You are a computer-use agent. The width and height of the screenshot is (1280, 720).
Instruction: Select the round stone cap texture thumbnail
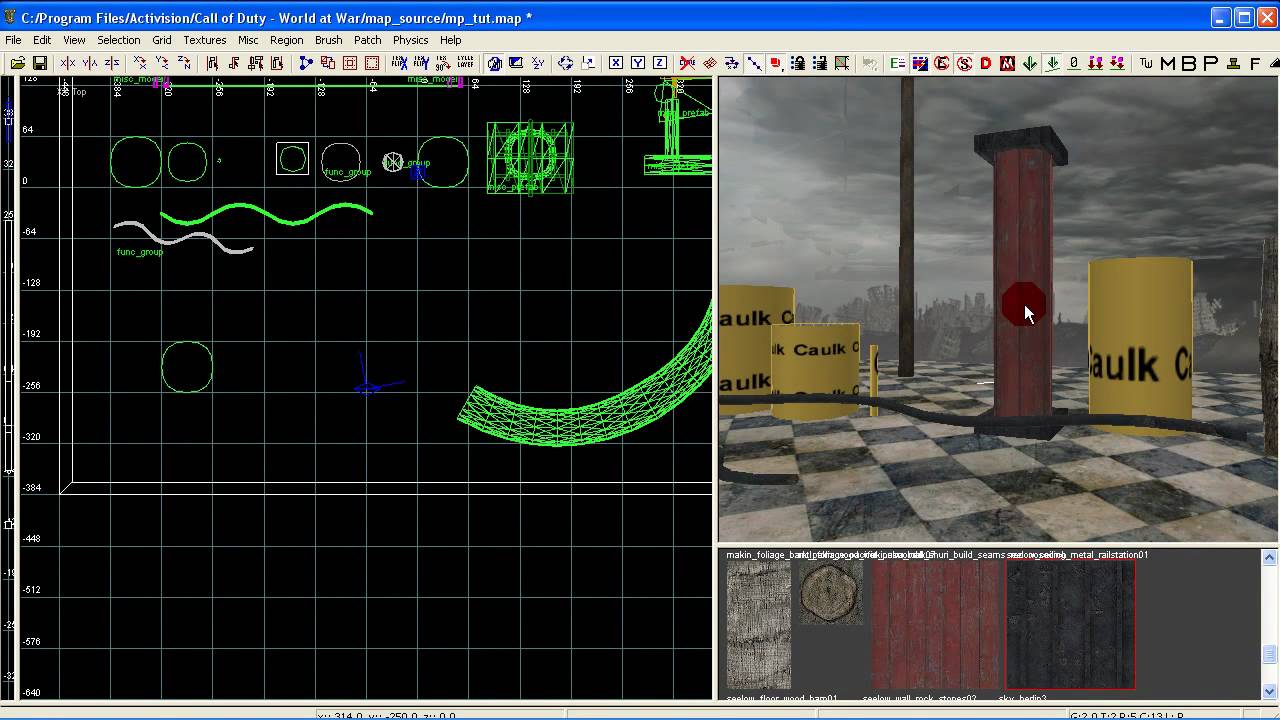point(831,593)
